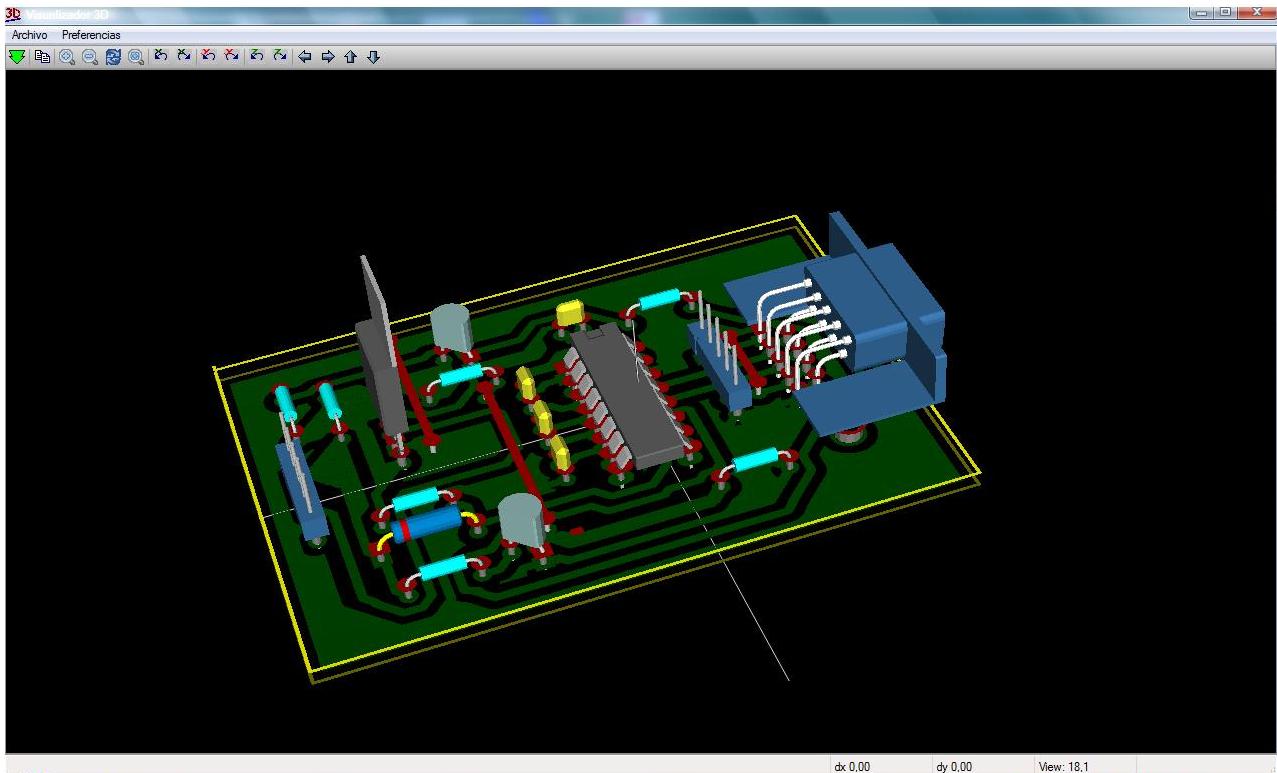Open the Preferencias menu
This screenshot has width=1277, height=773.
(x=90, y=34)
